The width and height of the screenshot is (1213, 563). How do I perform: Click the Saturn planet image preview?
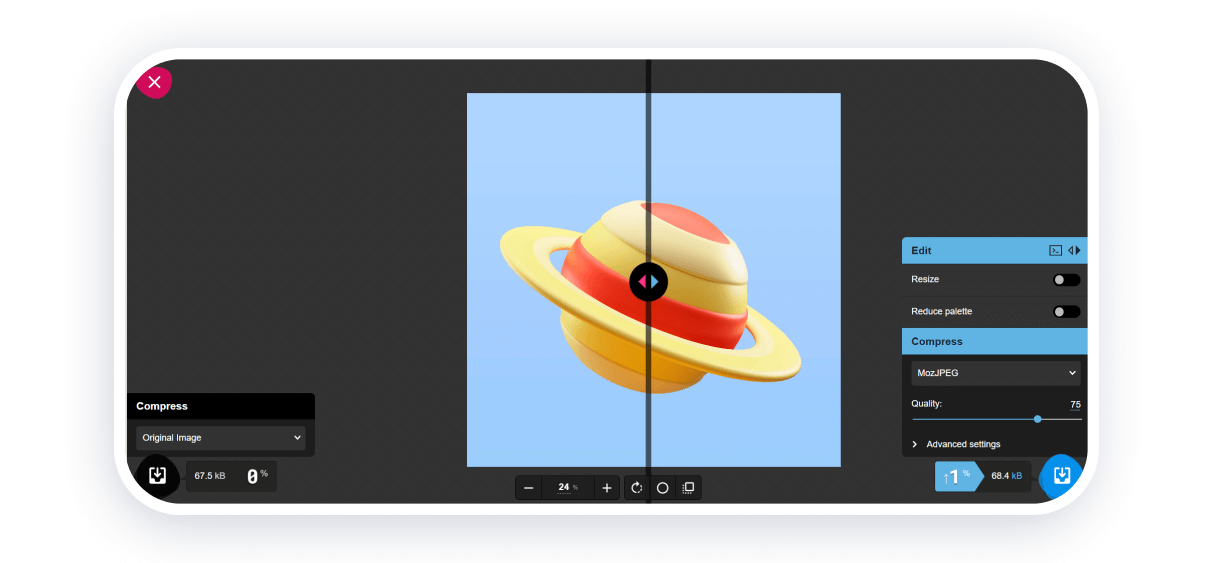(x=653, y=280)
